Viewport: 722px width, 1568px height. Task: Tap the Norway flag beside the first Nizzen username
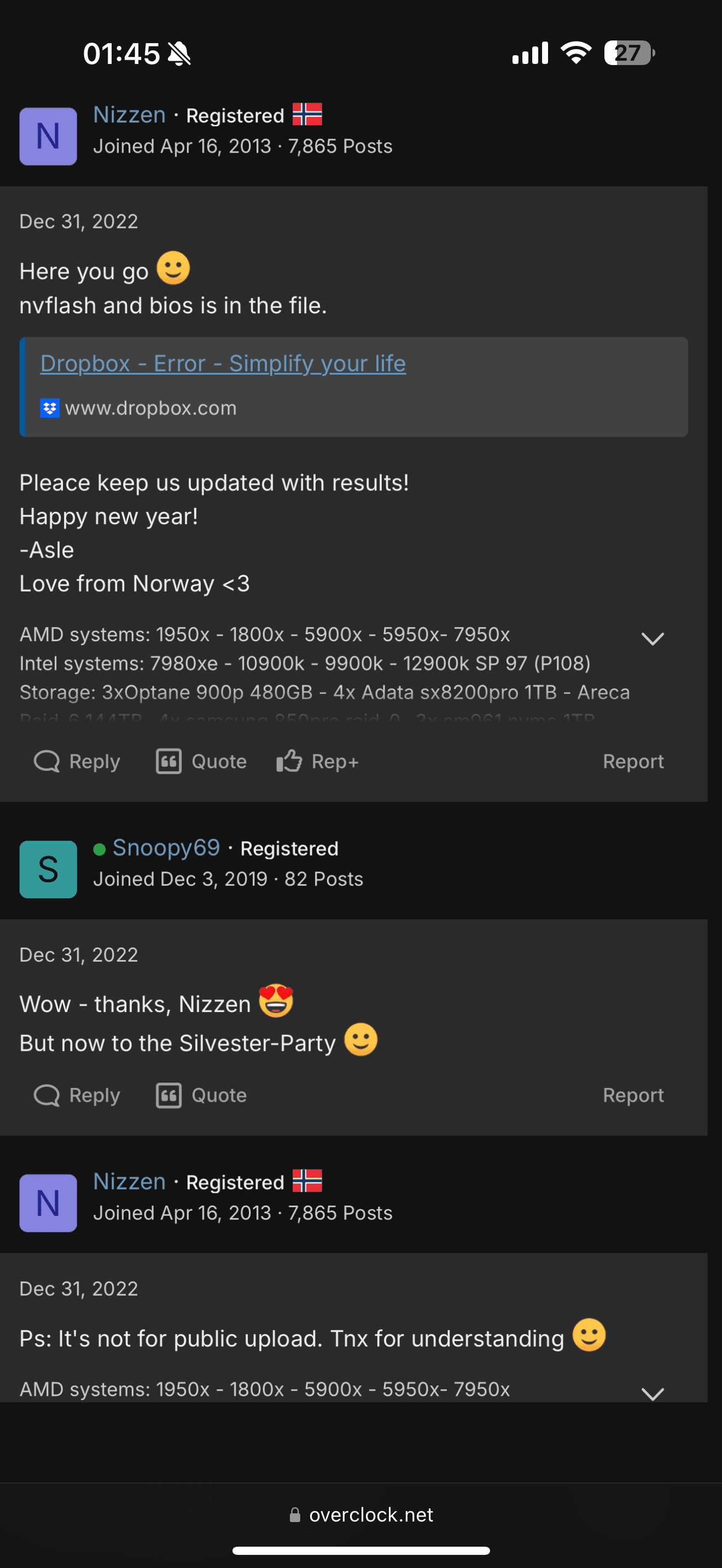click(307, 114)
